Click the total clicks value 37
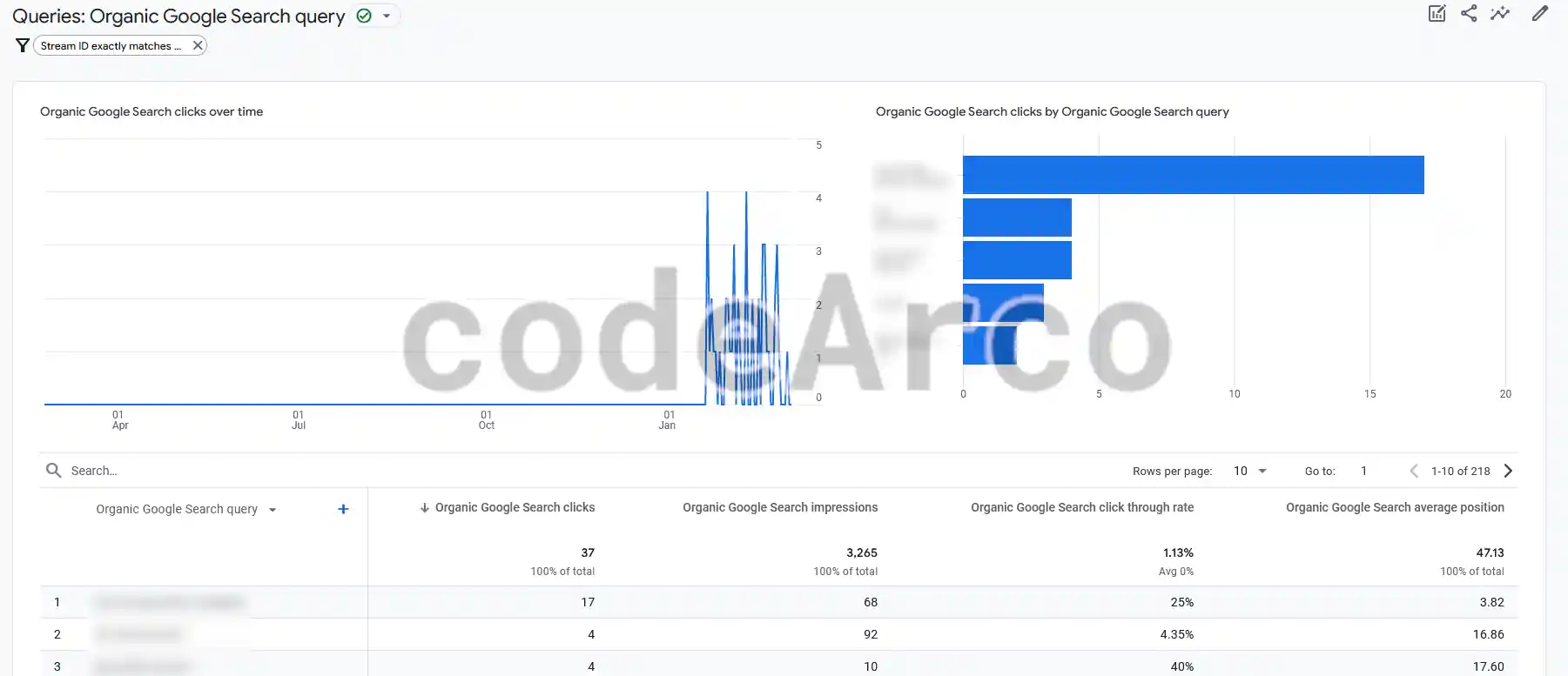This screenshot has width=1568, height=676. click(588, 552)
